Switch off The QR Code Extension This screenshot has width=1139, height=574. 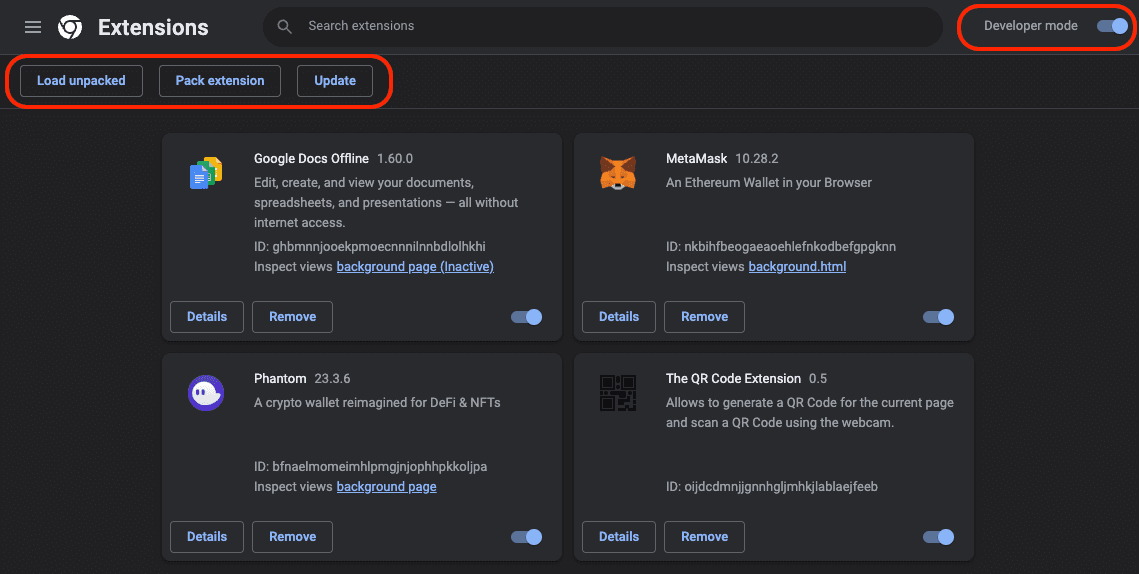click(x=938, y=537)
